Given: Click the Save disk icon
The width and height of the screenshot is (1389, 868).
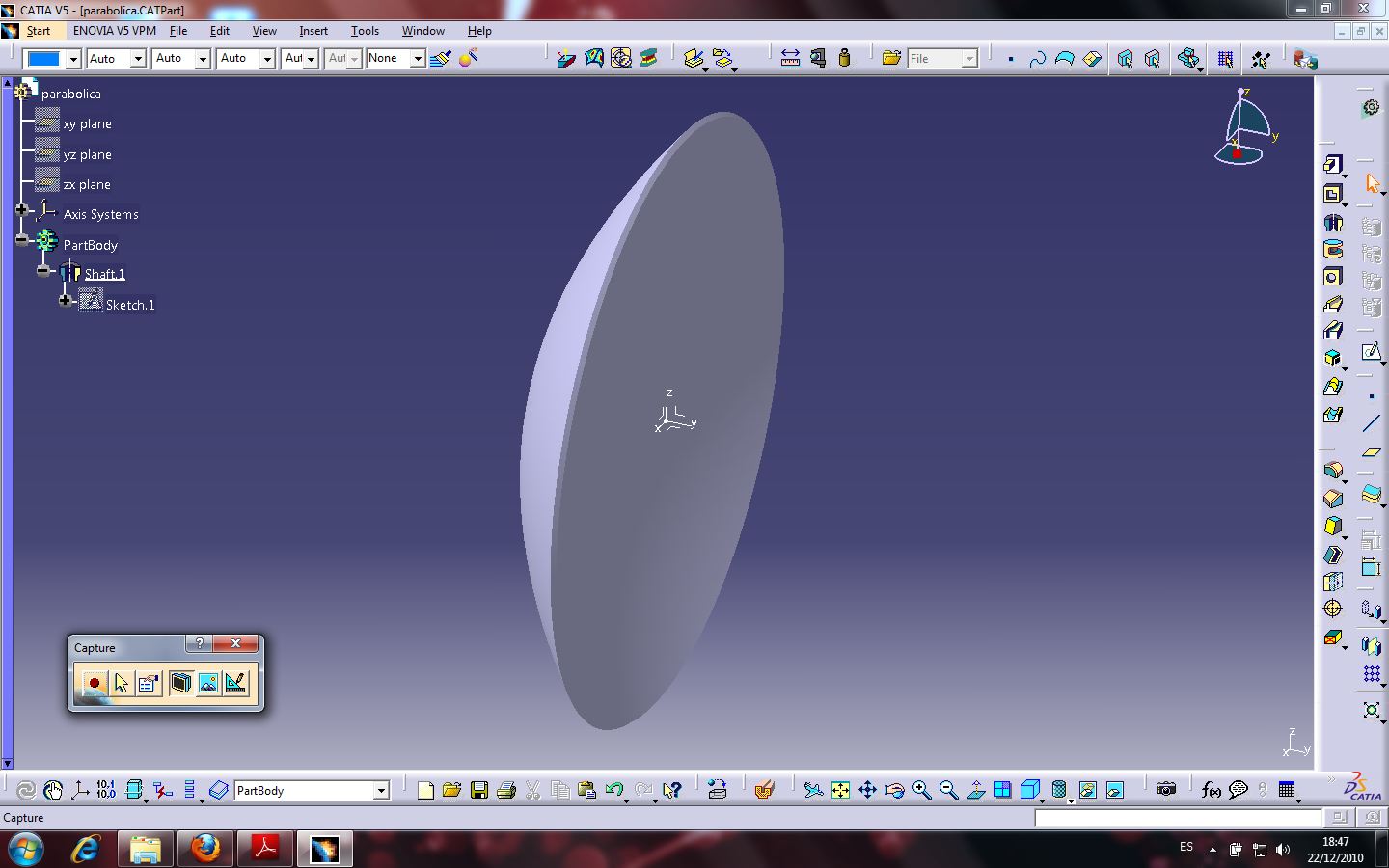Looking at the screenshot, I should pyautogui.click(x=479, y=790).
